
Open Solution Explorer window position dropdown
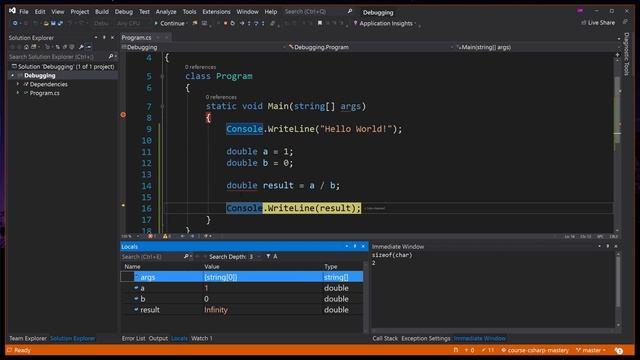pos(96,37)
